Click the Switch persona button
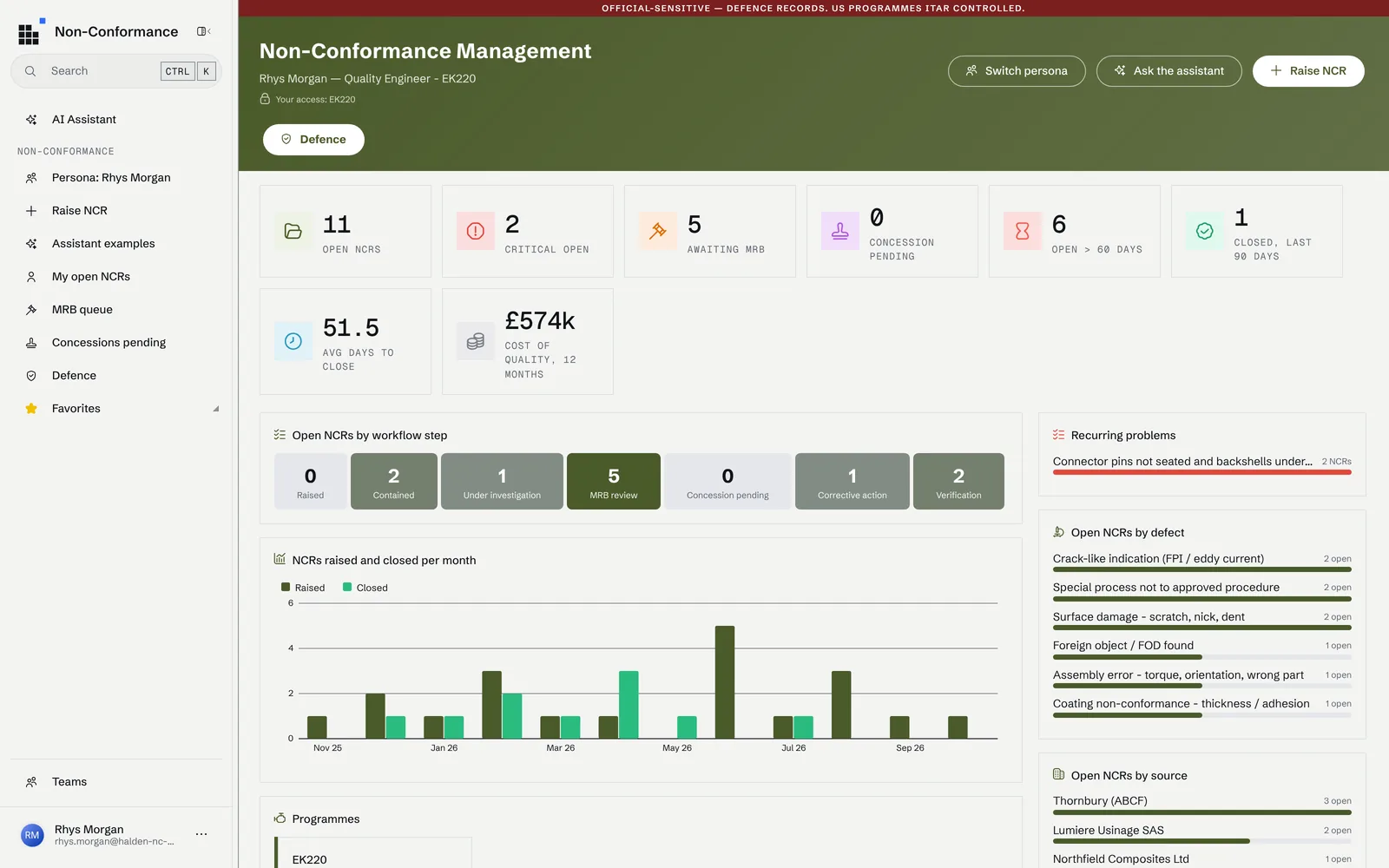 pyautogui.click(x=1017, y=71)
